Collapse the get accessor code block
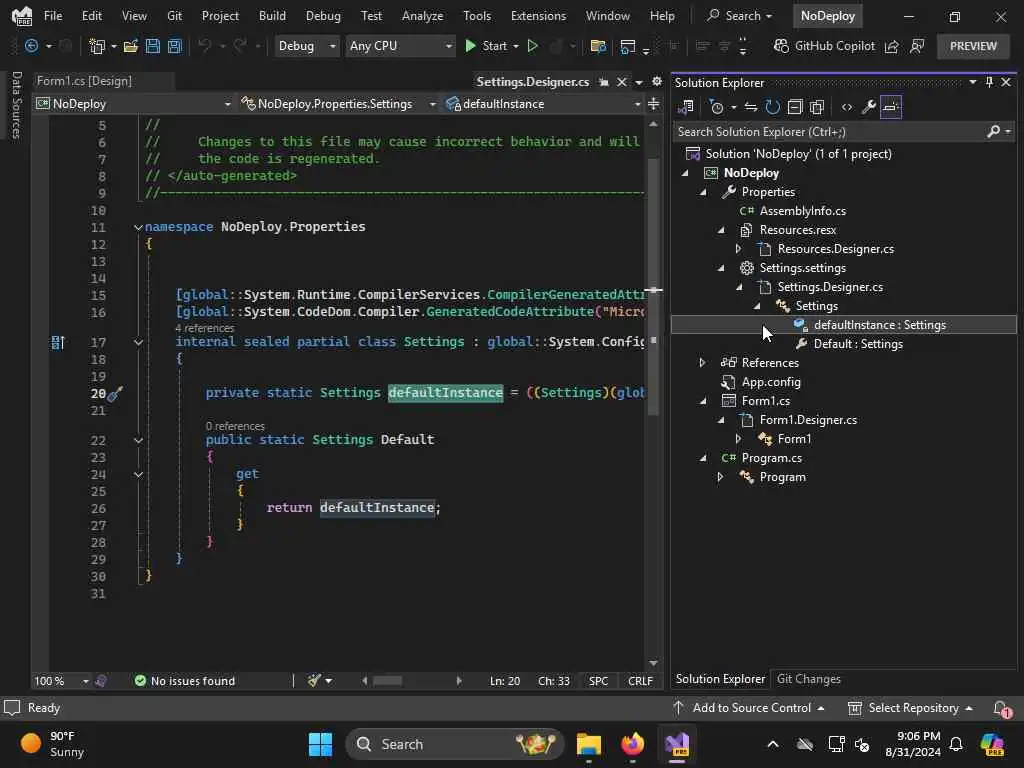 (x=138, y=474)
